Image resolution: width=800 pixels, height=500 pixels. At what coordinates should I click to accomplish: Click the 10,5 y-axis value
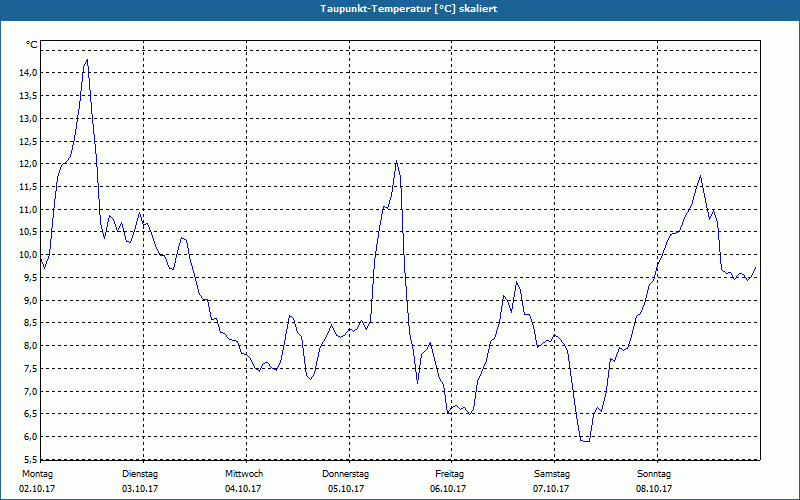click(x=28, y=232)
